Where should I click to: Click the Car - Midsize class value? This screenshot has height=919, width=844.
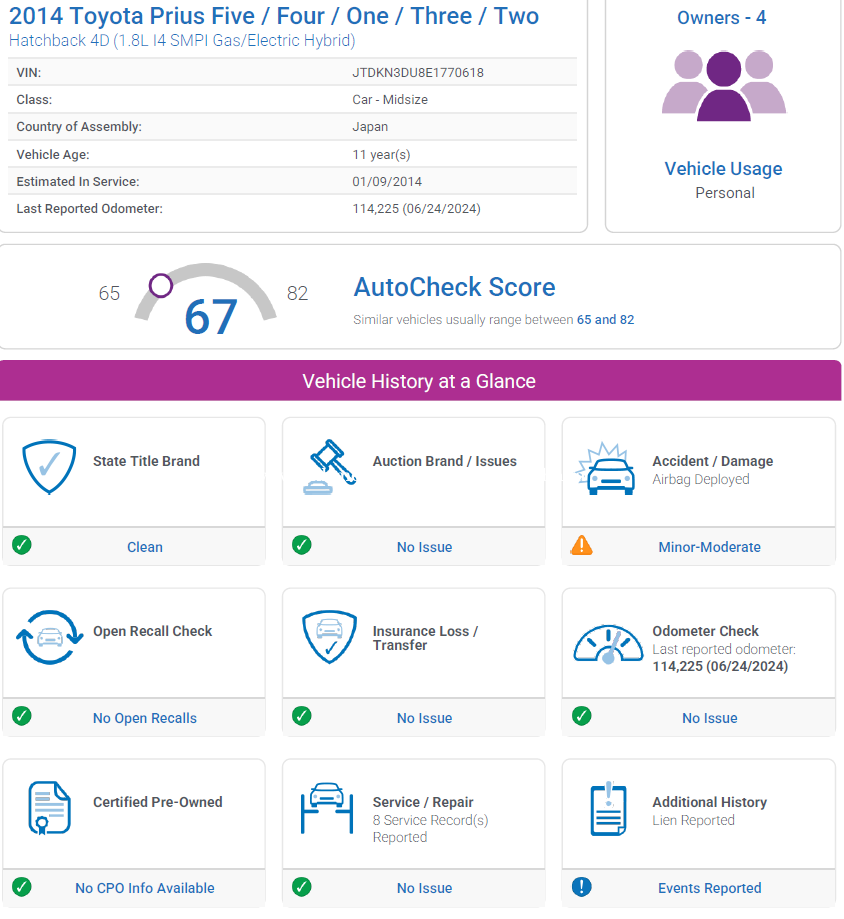tap(390, 100)
